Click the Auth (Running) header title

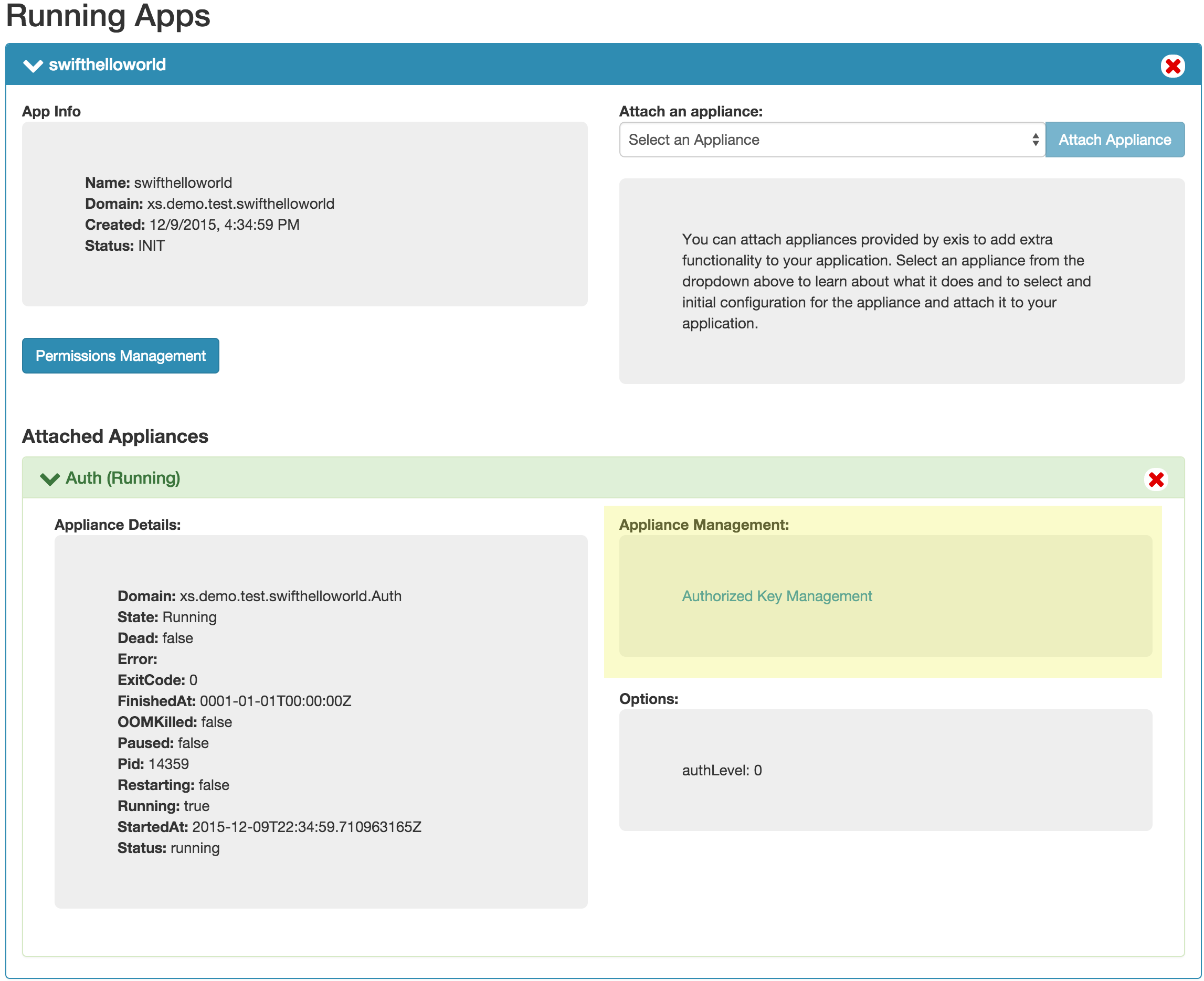123,478
